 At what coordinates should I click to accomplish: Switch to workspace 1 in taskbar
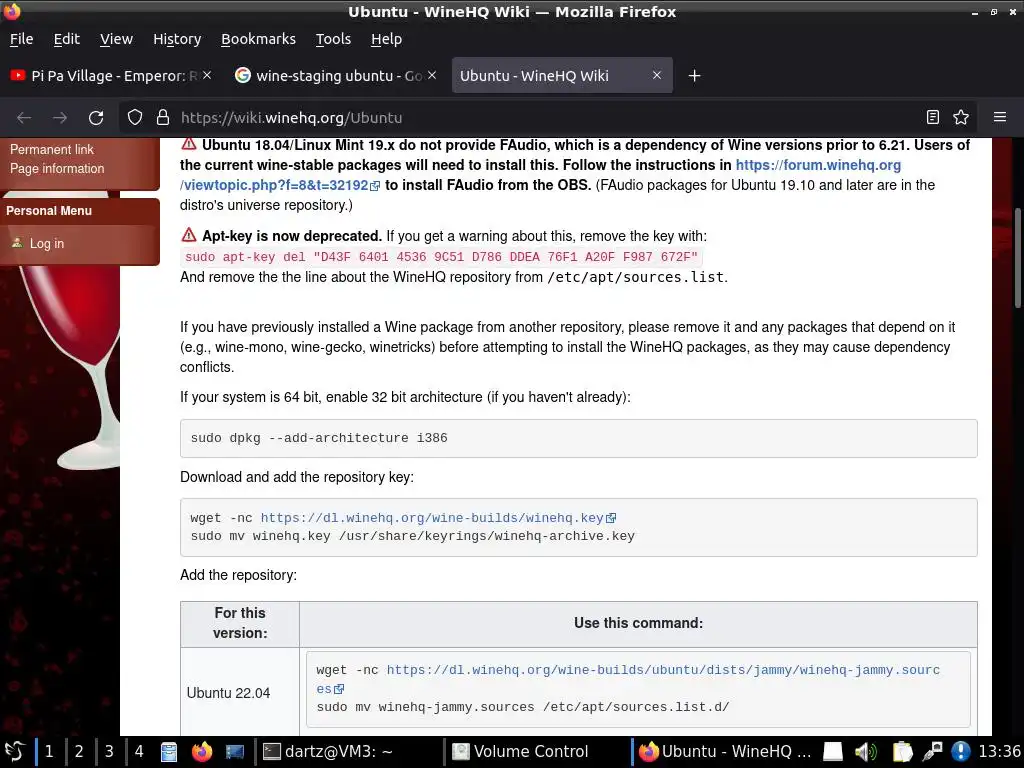pyautogui.click(x=49, y=752)
